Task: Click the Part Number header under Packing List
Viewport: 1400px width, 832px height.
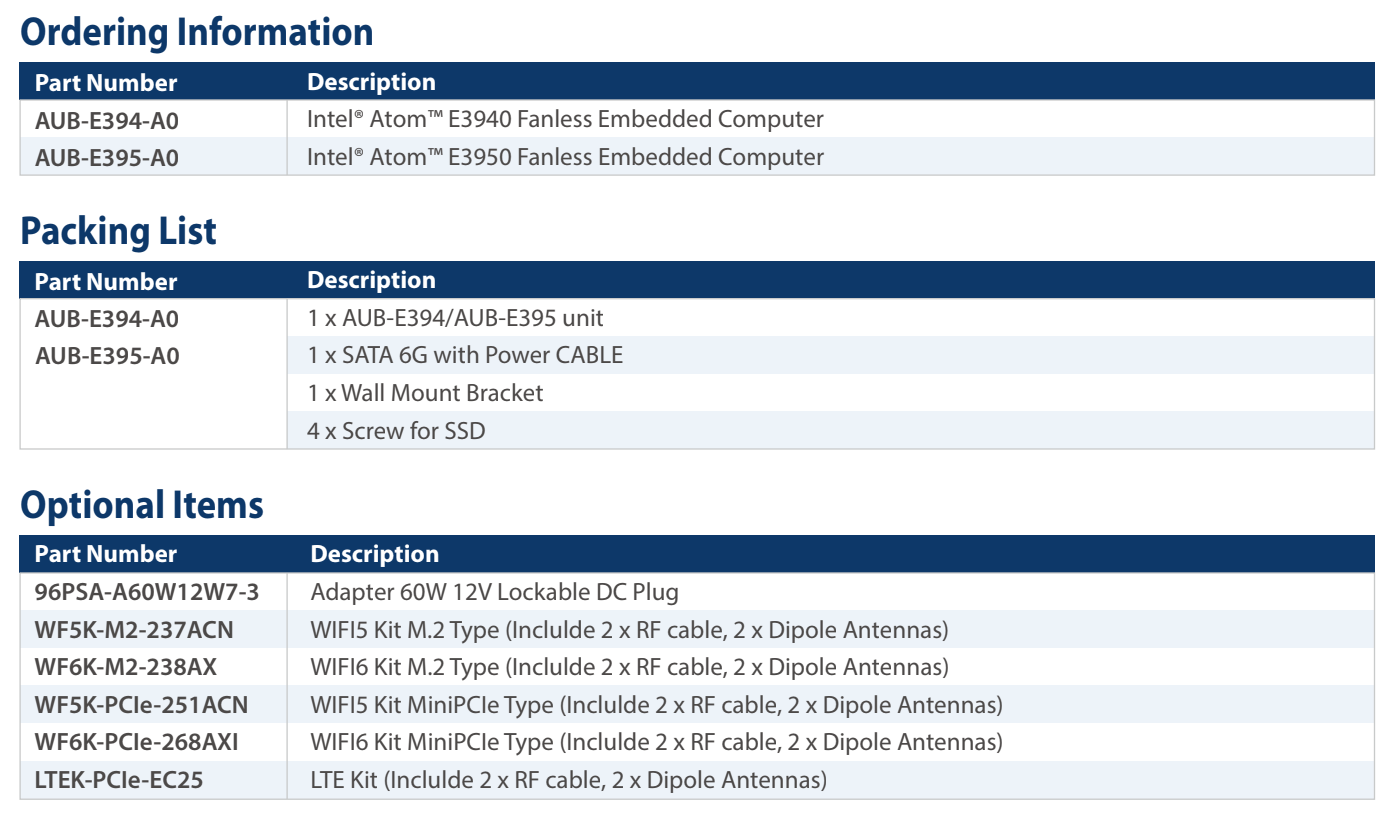Action: click(106, 282)
